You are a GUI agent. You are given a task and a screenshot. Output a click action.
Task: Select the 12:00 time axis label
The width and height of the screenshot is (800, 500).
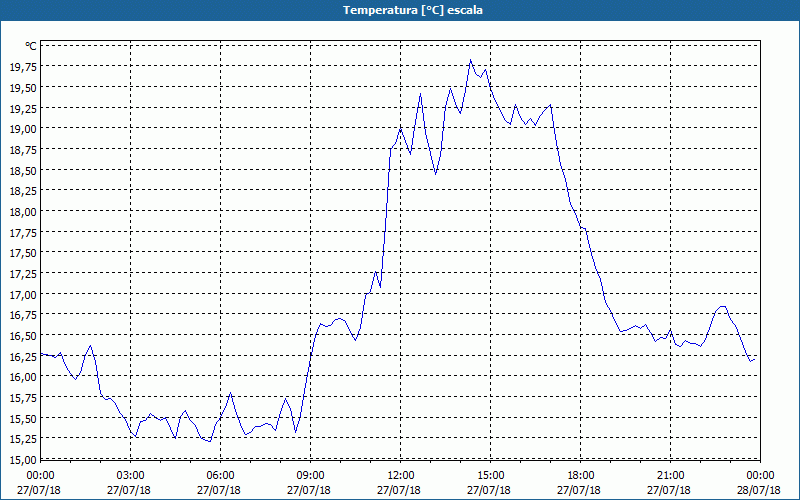pyautogui.click(x=401, y=476)
